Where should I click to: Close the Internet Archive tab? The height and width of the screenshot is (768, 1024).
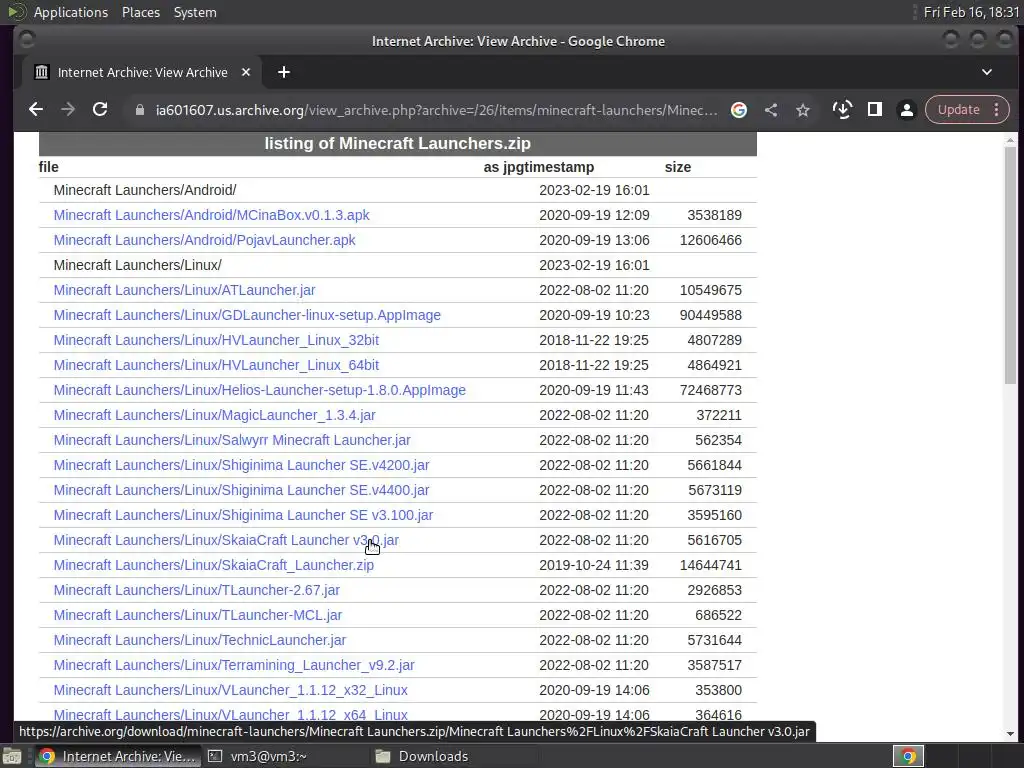click(246, 72)
